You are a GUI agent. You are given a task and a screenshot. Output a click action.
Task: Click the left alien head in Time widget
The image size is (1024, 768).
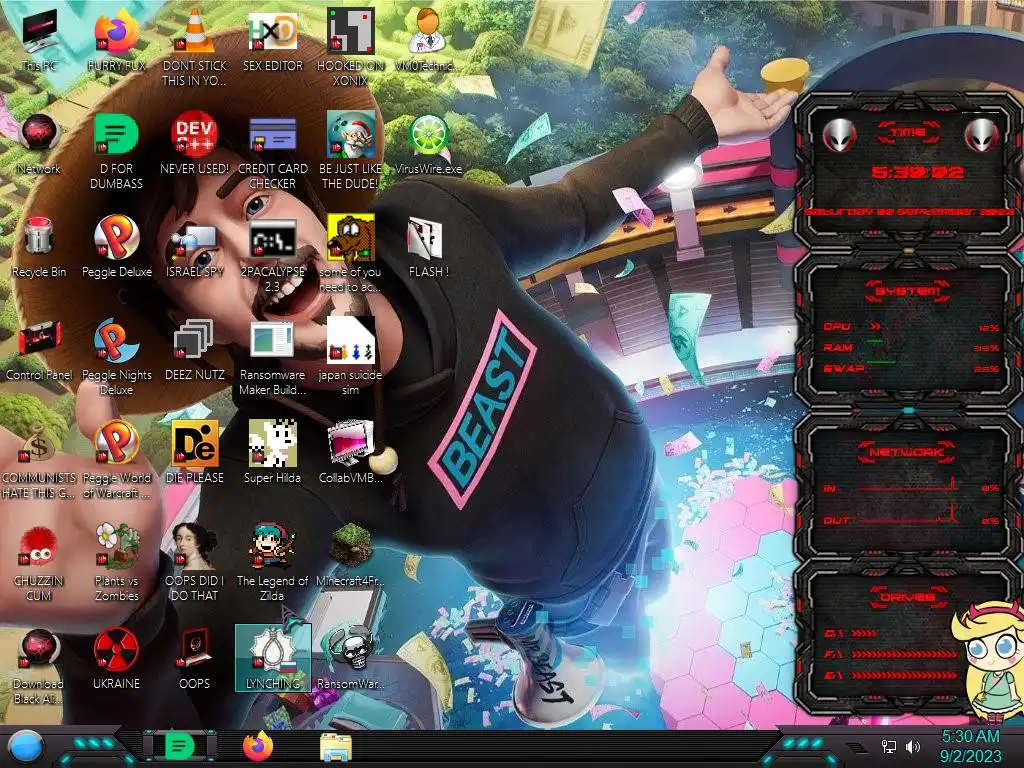[x=839, y=136]
